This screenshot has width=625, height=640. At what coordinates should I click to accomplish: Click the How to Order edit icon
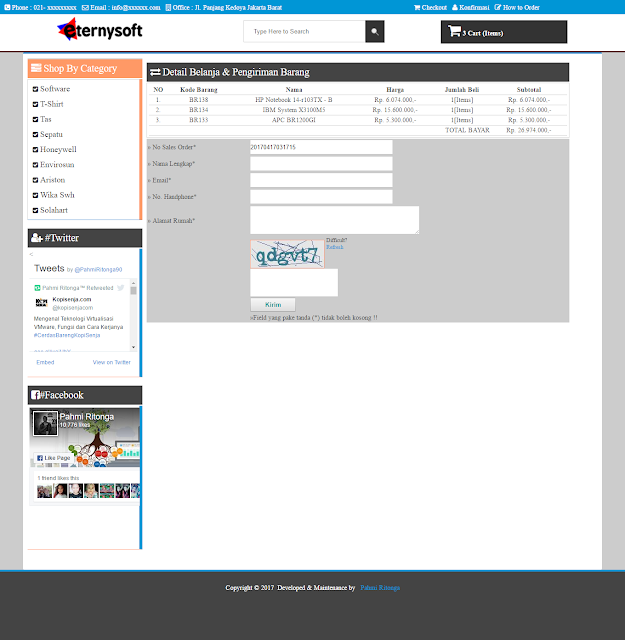(x=498, y=7)
